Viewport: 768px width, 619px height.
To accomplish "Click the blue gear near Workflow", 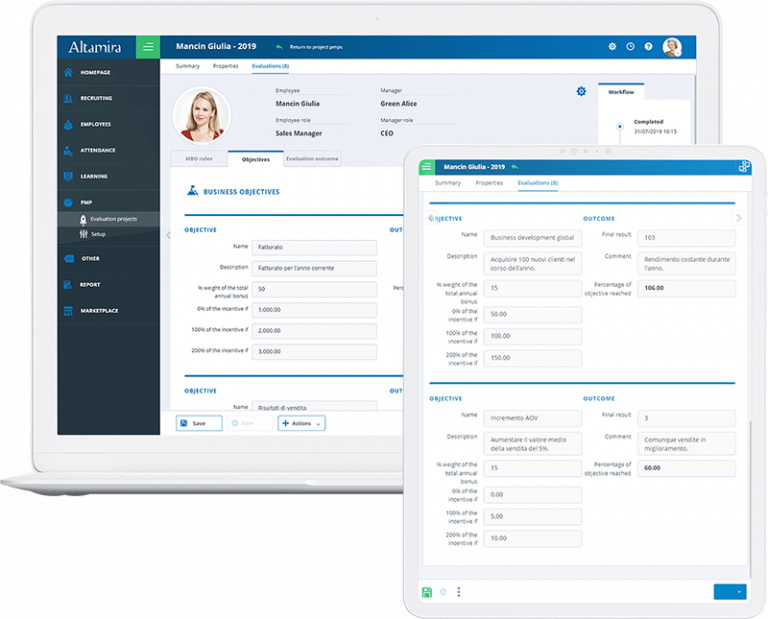I will tap(581, 92).
